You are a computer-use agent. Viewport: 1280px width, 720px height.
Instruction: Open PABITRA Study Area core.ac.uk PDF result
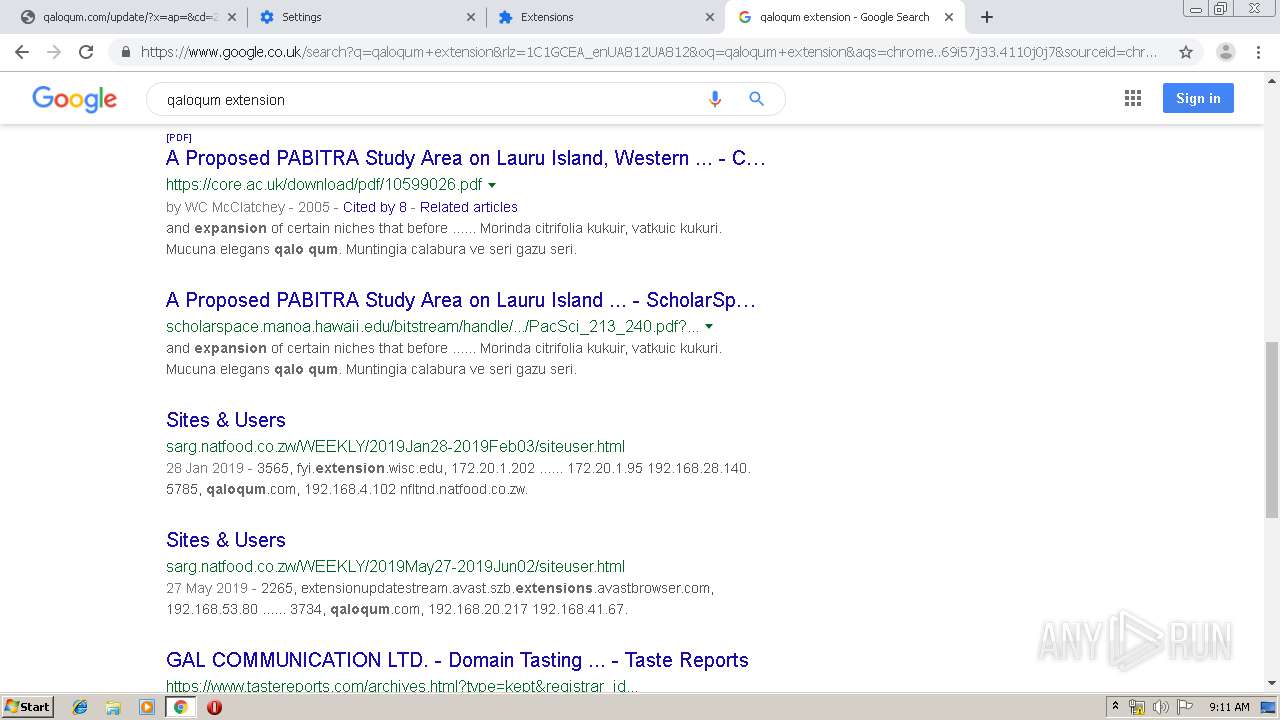(x=466, y=158)
